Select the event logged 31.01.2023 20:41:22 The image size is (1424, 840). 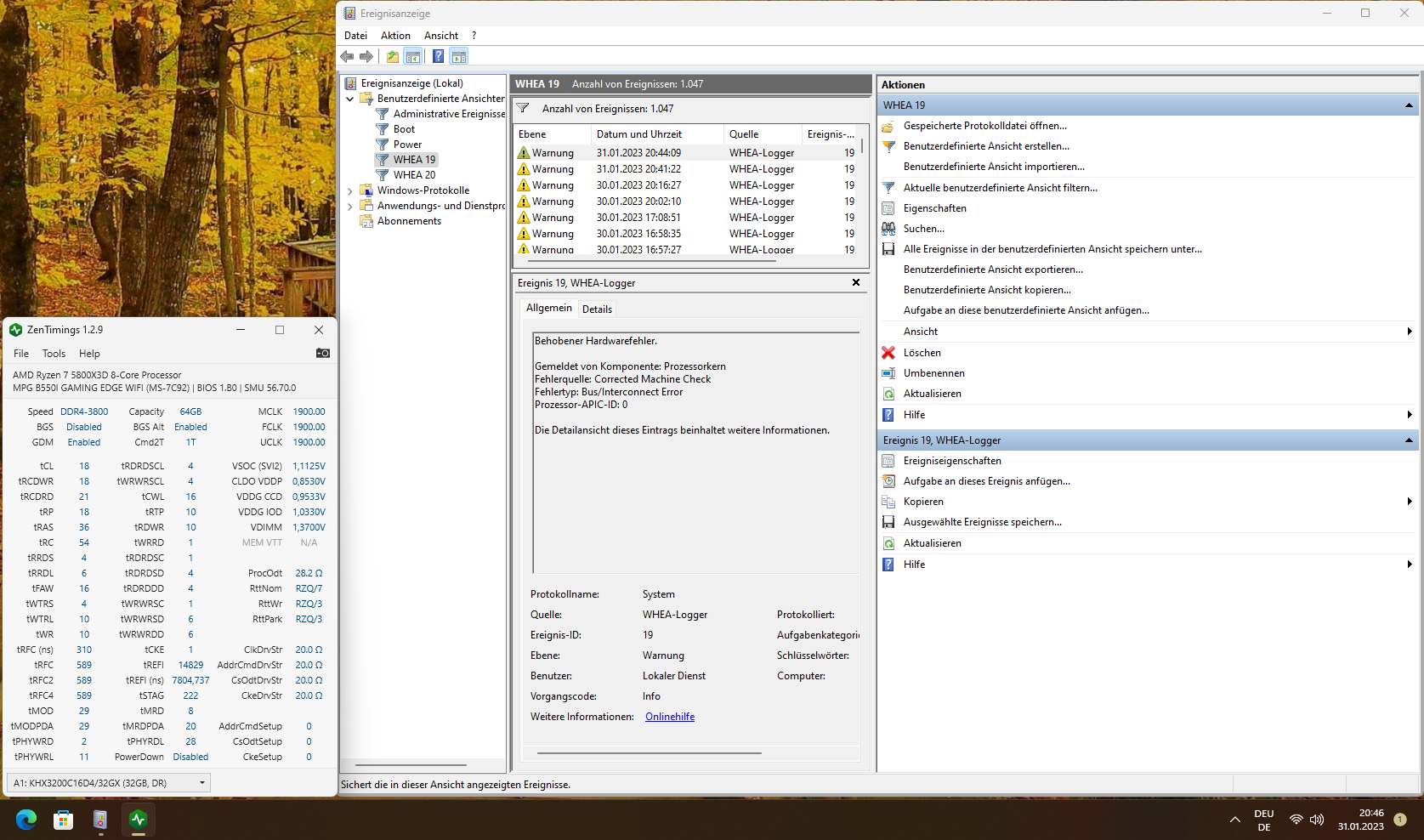coord(687,169)
